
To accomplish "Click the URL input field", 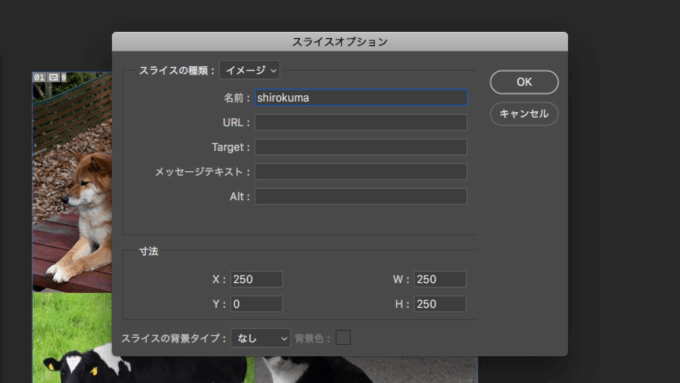I will click(361, 122).
